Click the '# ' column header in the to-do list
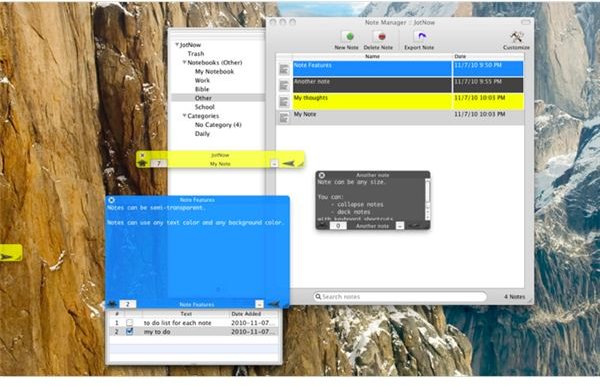 tap(117, 314)
